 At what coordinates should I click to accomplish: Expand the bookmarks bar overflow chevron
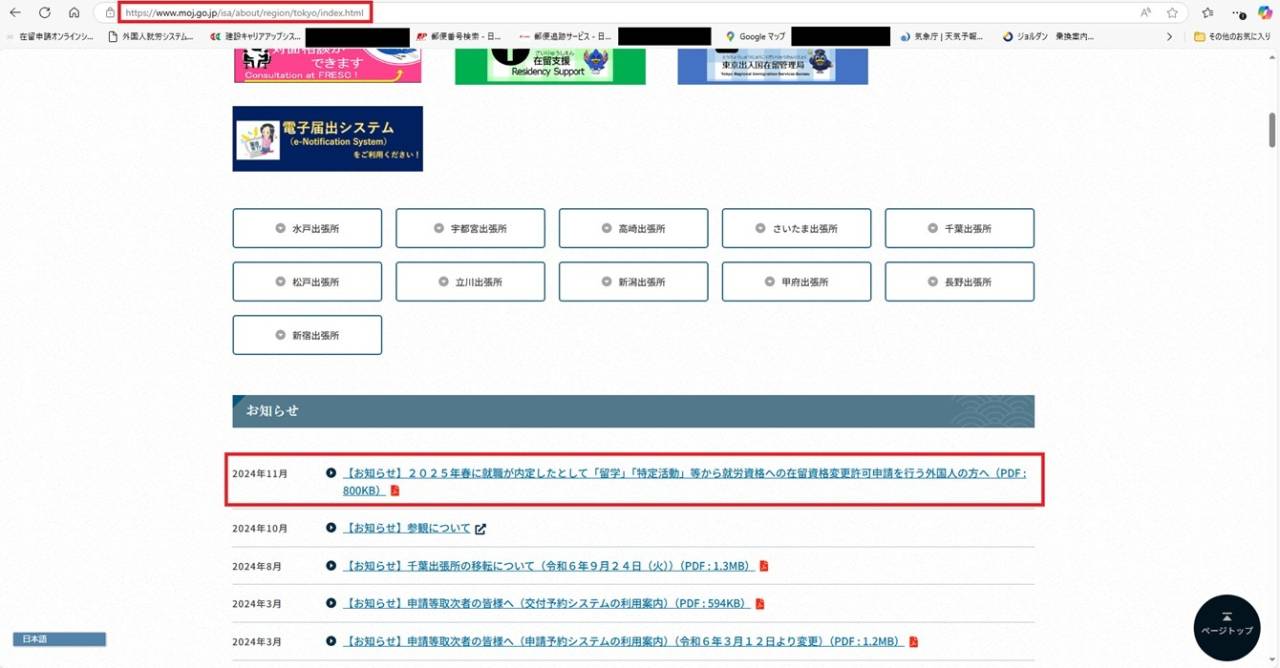pyautogui.click(x=1170, y=37)
